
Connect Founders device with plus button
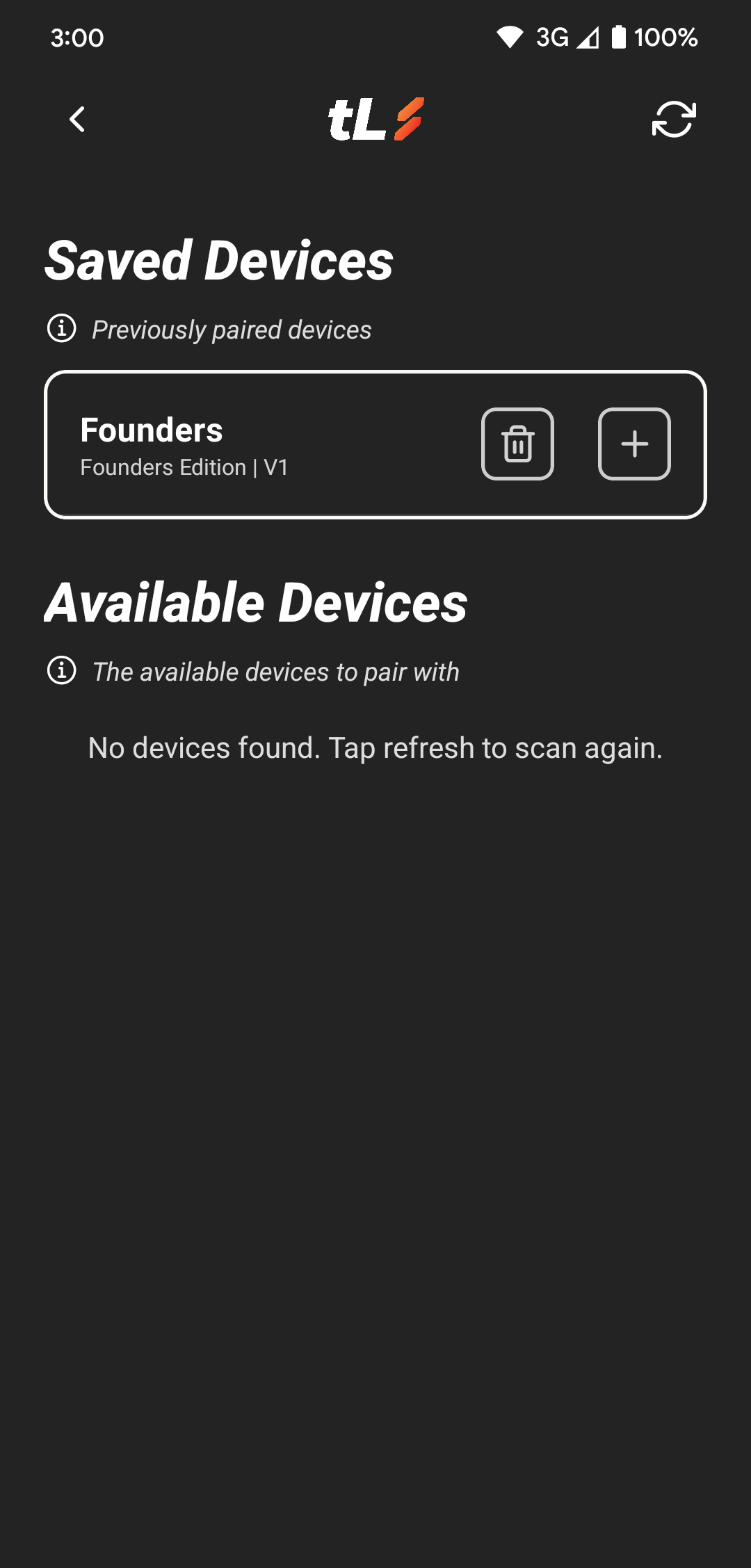634,444
